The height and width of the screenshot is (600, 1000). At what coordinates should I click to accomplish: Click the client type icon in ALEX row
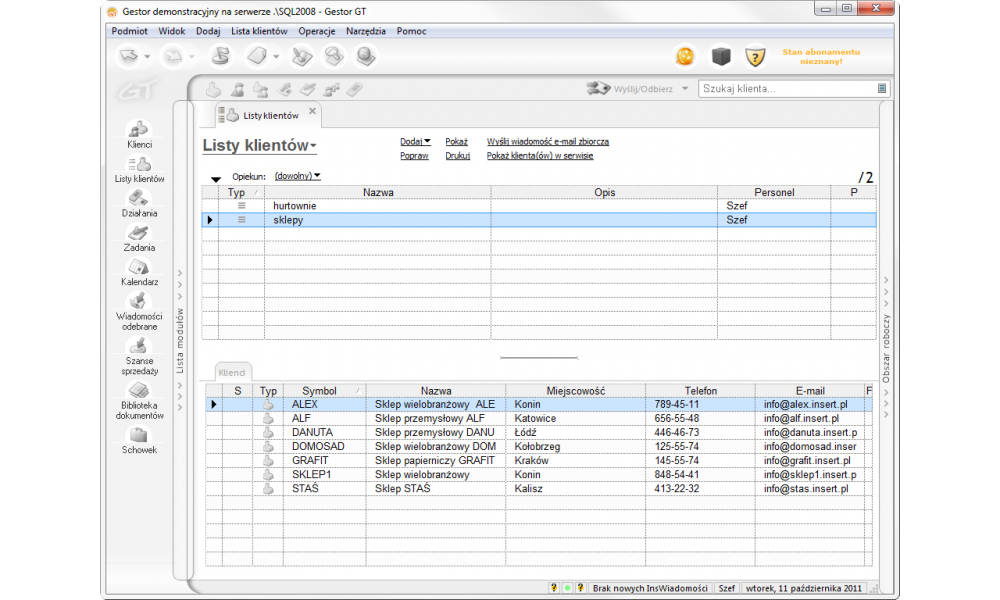(268, 405)
